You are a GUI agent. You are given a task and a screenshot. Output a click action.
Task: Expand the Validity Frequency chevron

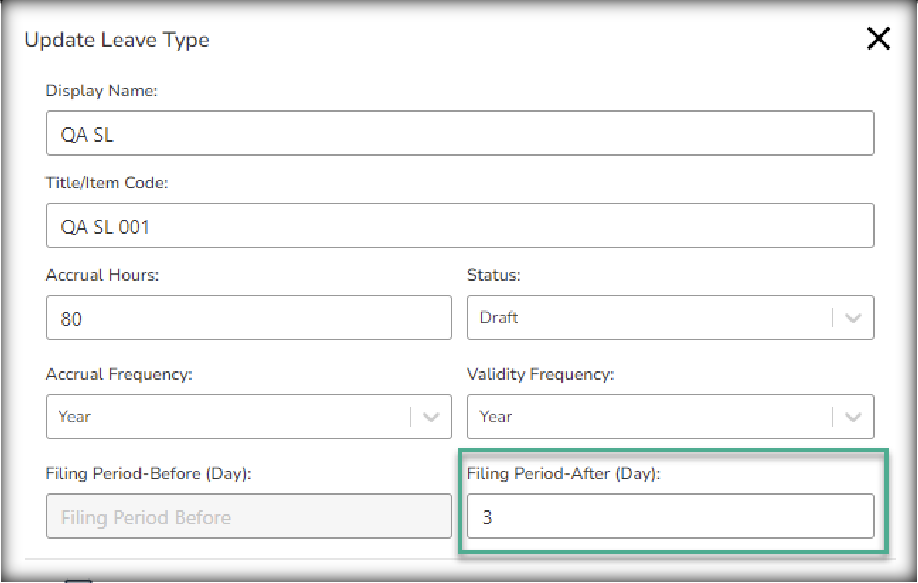(x=853, y=417)
